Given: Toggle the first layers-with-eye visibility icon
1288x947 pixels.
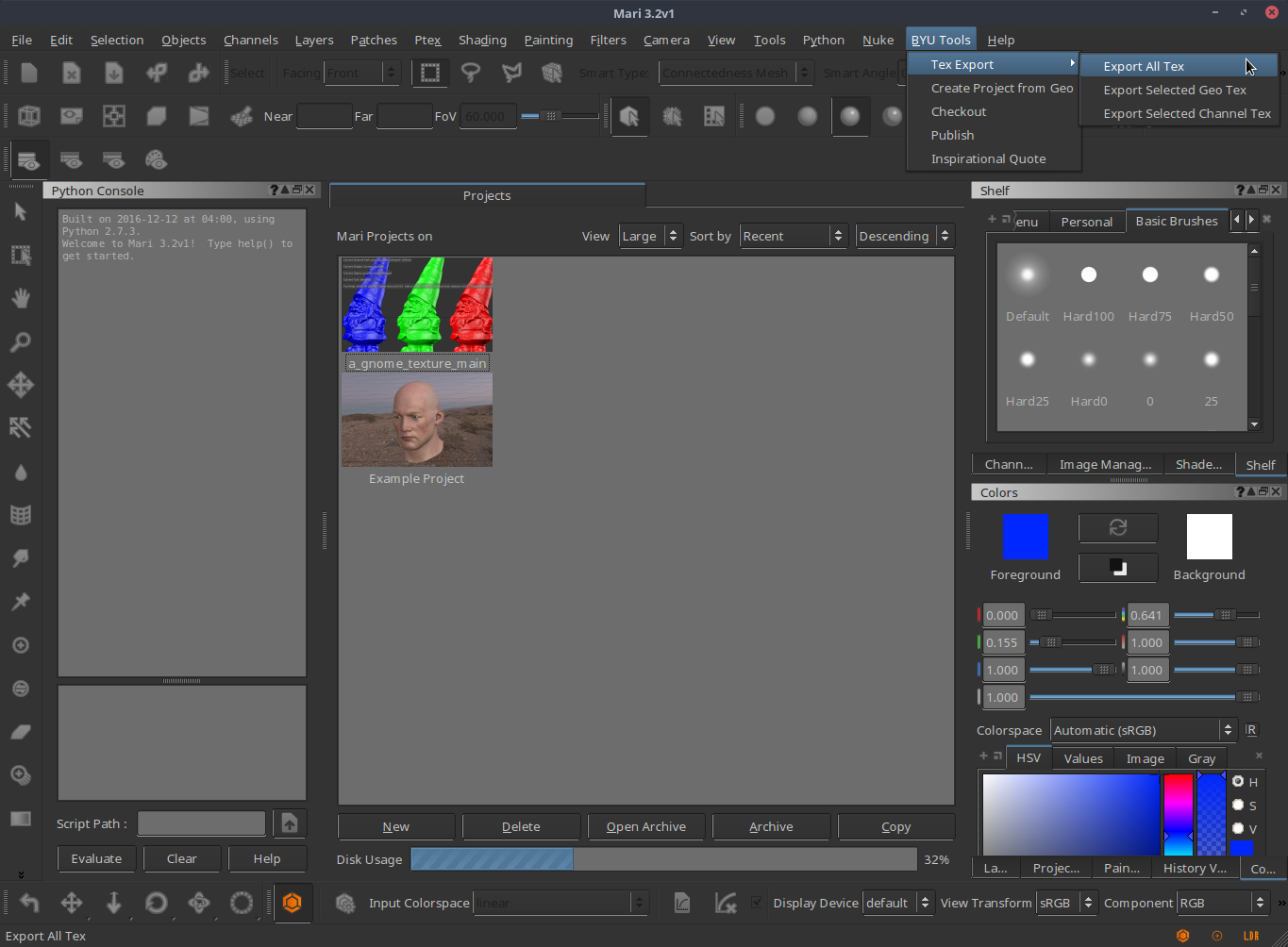Looking at the screenshot, I should click(x=29, y=159).
